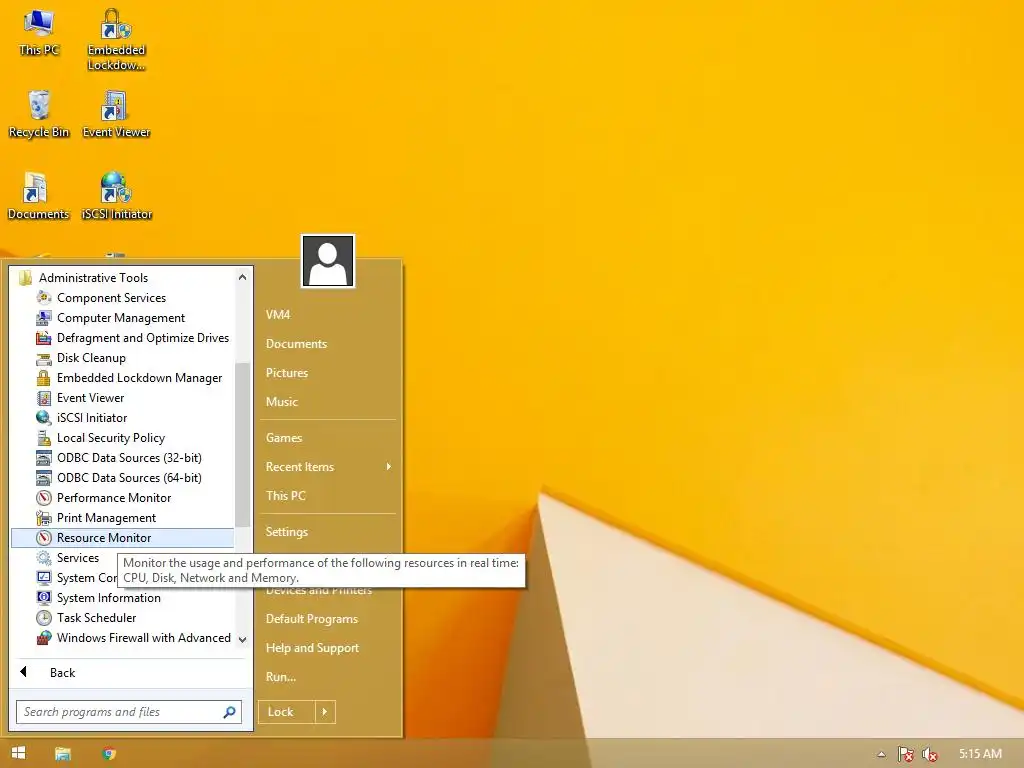
Task: Click the user account picture
Action: click(x=328, y=261)
